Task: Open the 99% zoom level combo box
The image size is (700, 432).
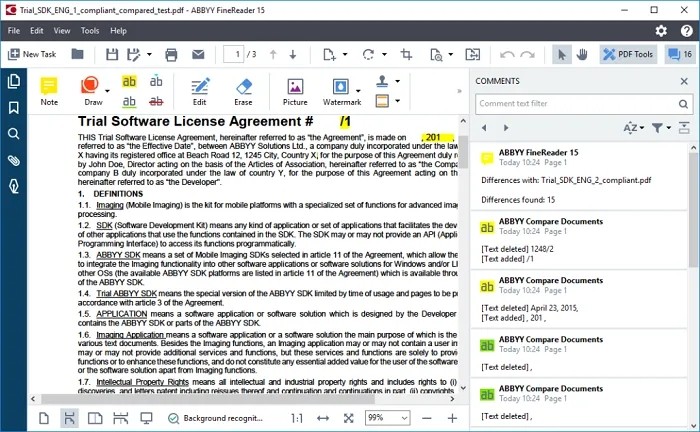Action: coord(388,418)
